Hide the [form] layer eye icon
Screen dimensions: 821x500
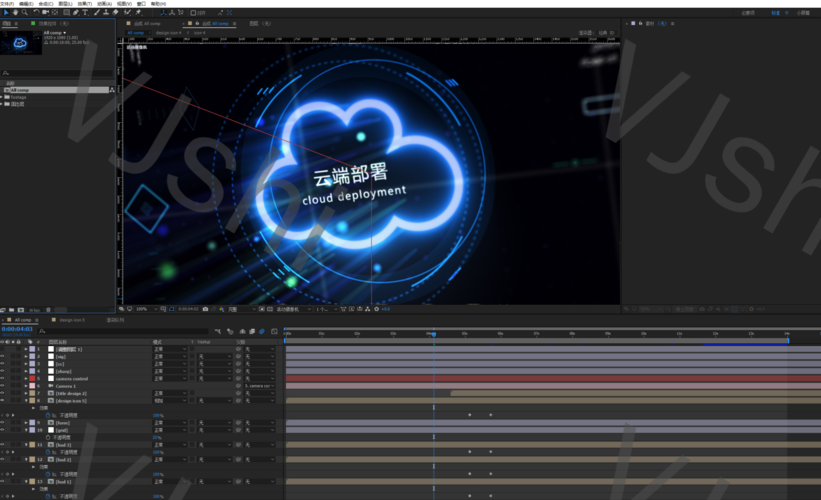3,422
